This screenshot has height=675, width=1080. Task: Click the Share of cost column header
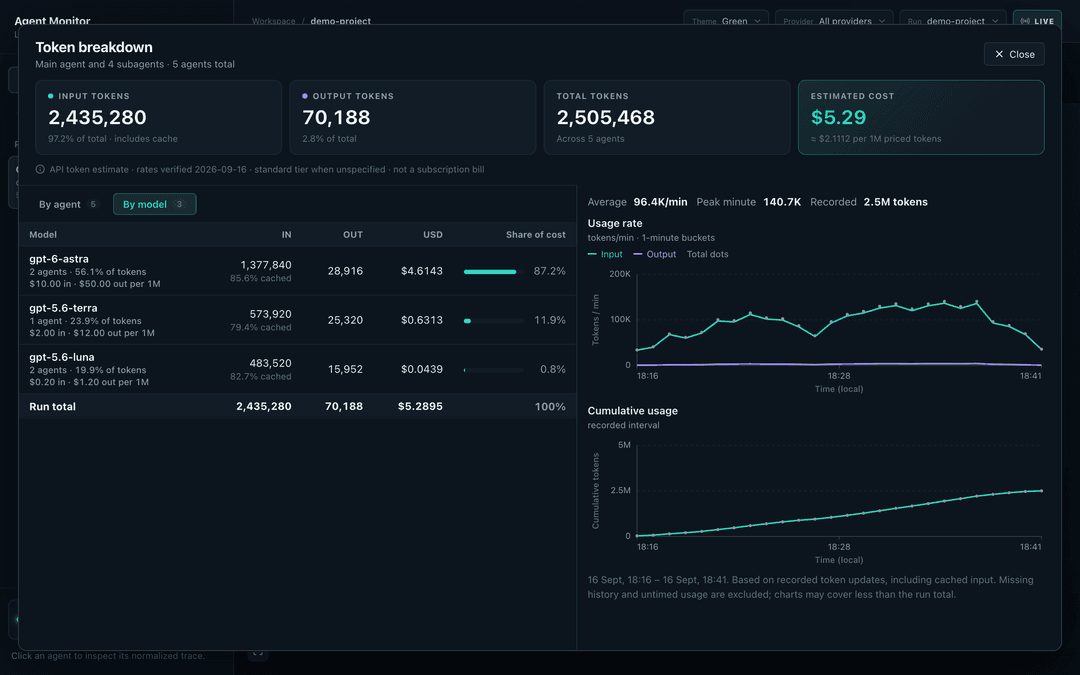point(536,235)
